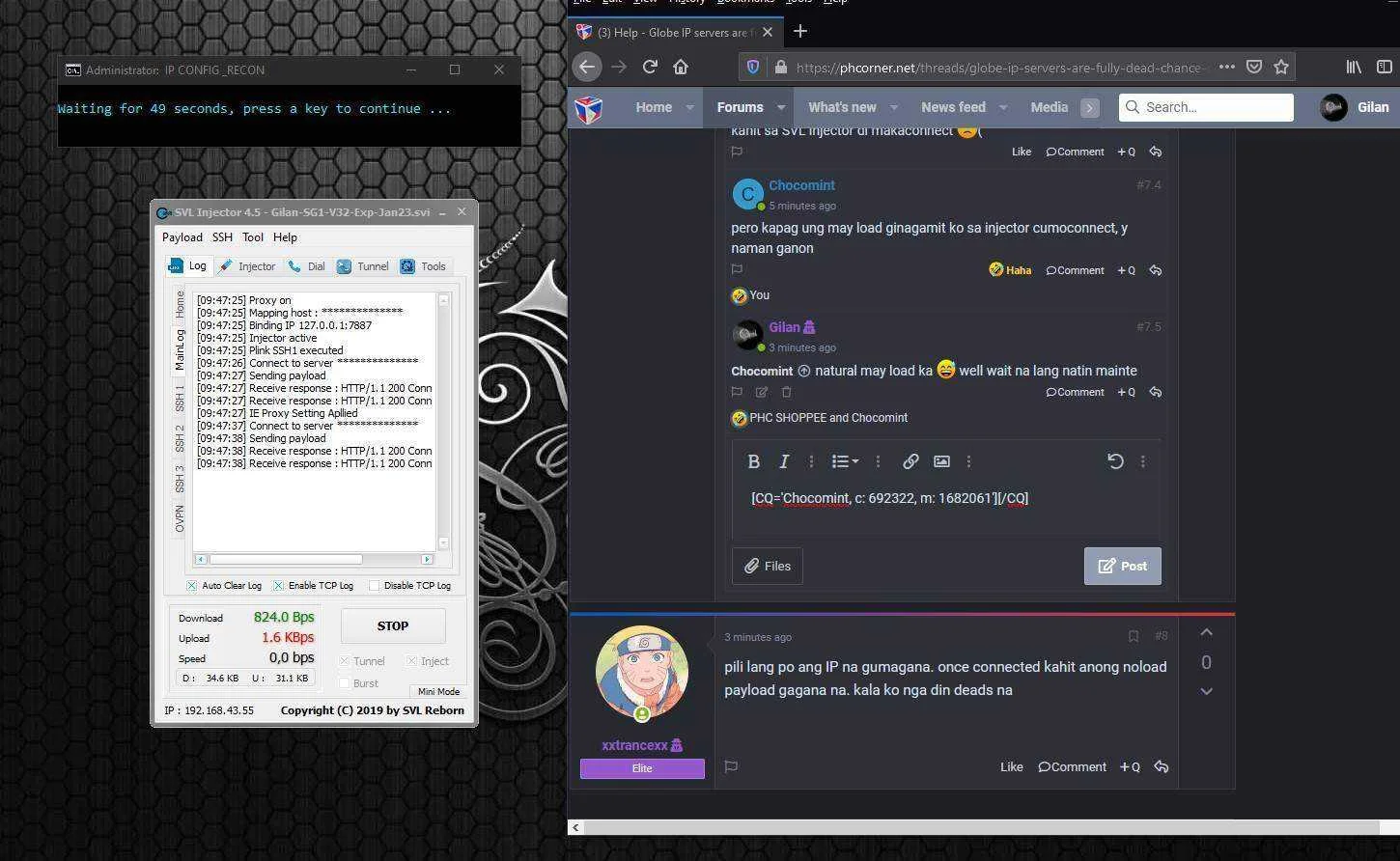Enable Disable TCP Log checkbox
Image resolution: width=1400 pixels, height=861 pixels.
(374, 585)
